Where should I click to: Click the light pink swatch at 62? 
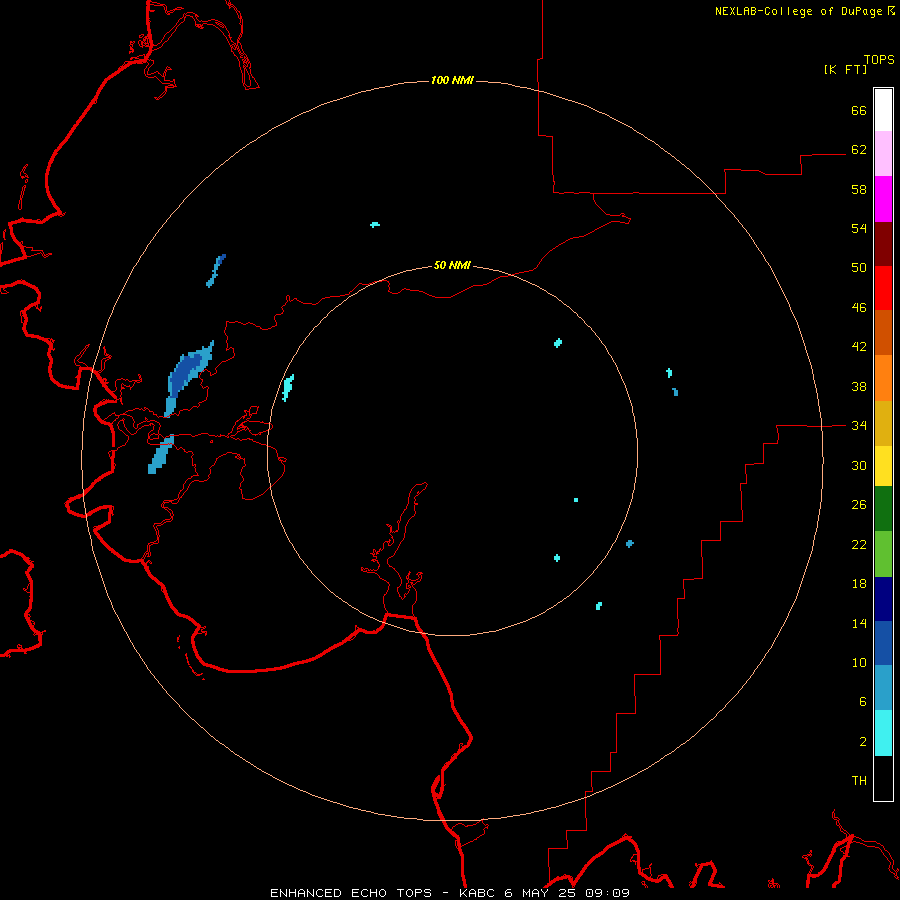[x=883, y=154]
